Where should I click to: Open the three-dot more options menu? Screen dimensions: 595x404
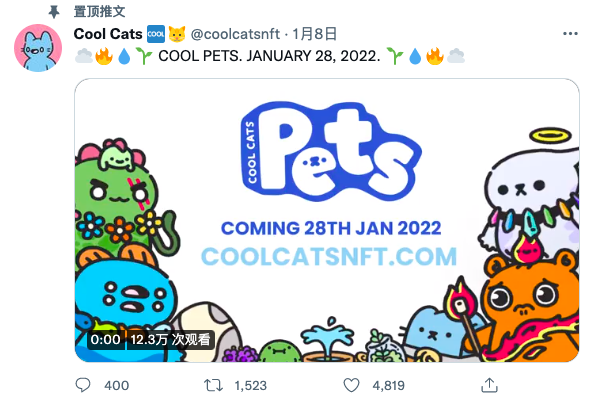570,34
